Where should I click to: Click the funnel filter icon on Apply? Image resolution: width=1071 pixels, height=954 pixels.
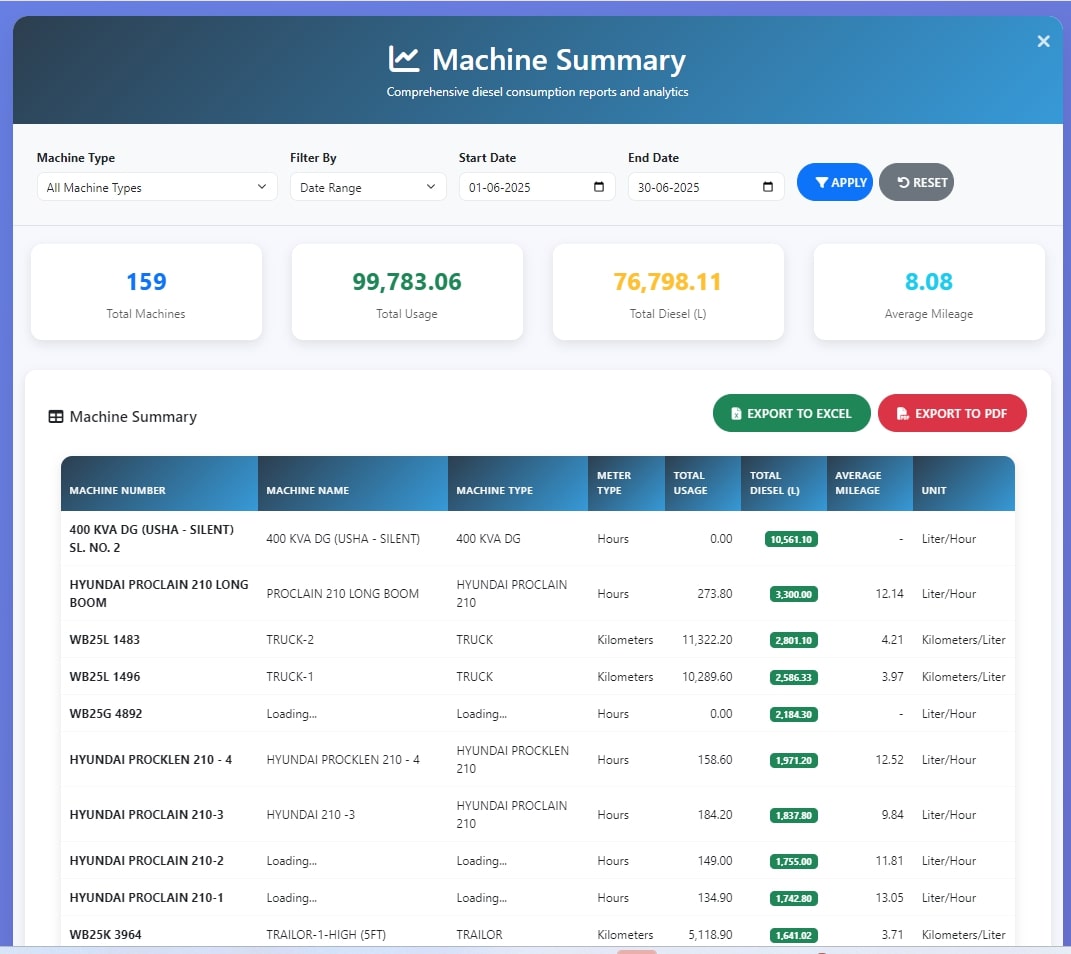821,183
